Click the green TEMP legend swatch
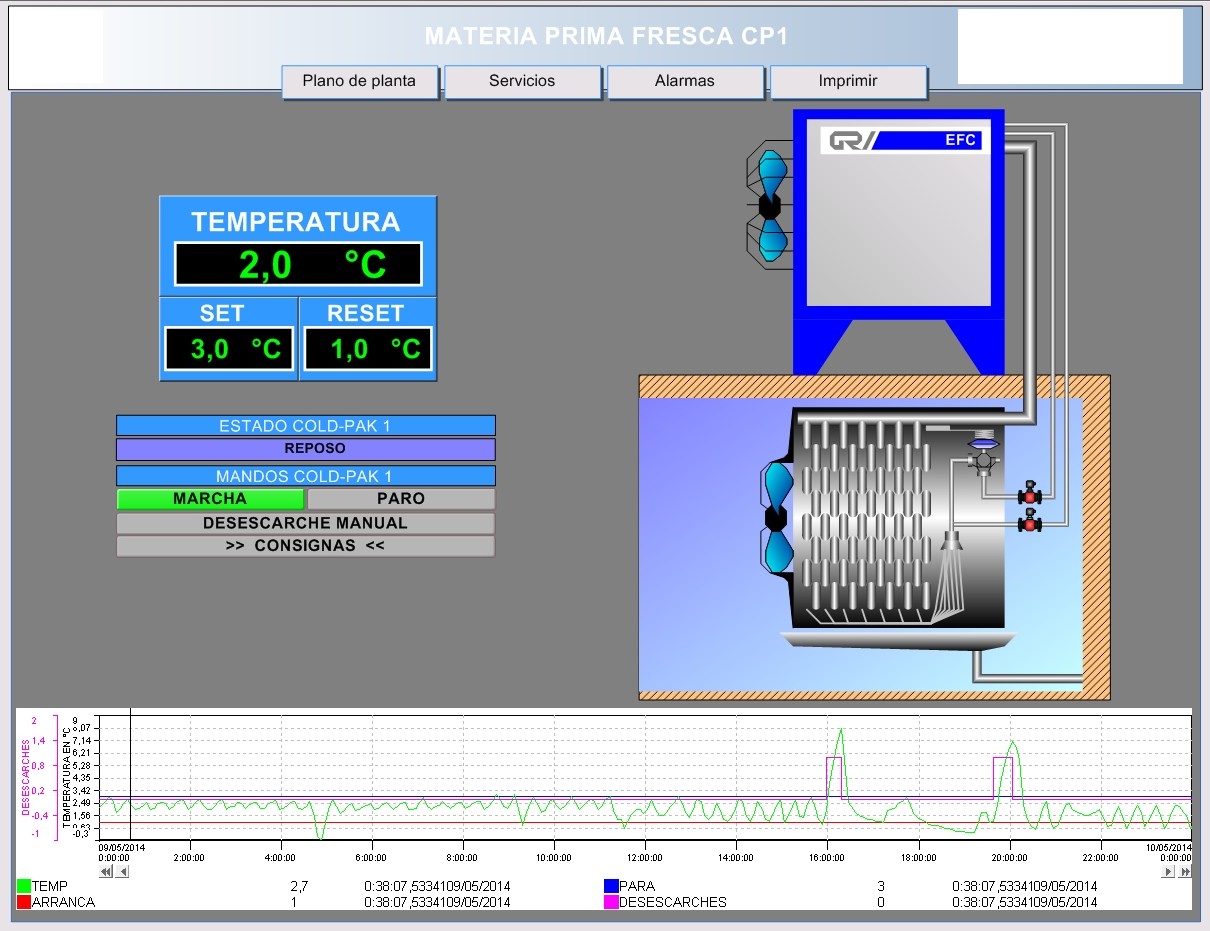Screen dimensions: 1210x931 [x=24, y=886]
